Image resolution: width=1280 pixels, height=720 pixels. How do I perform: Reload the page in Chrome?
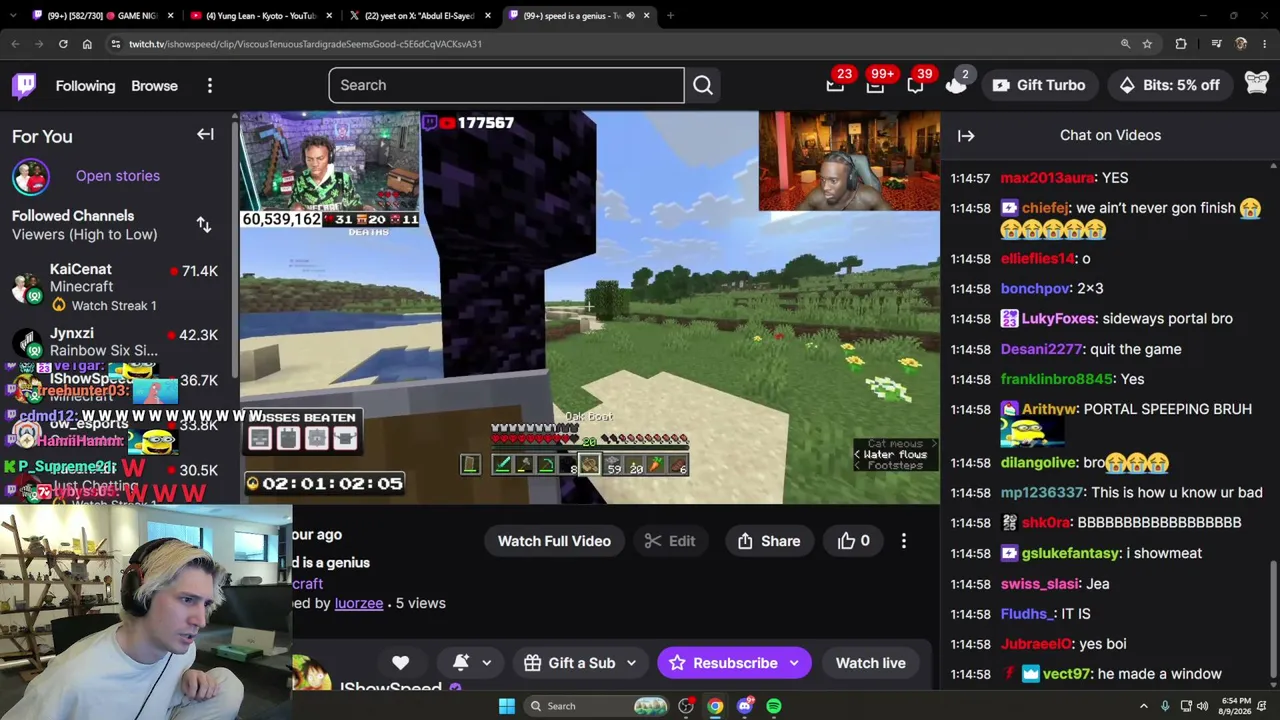click(63, 44)
